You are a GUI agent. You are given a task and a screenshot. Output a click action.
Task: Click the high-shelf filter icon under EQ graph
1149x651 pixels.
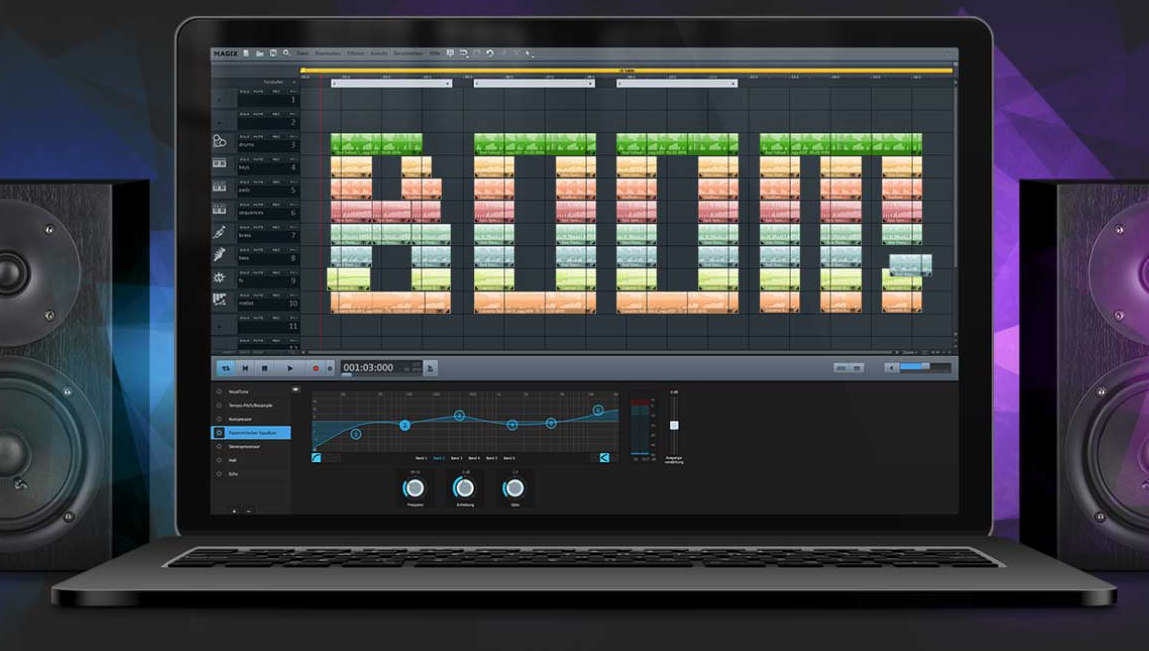pos(605,458)
